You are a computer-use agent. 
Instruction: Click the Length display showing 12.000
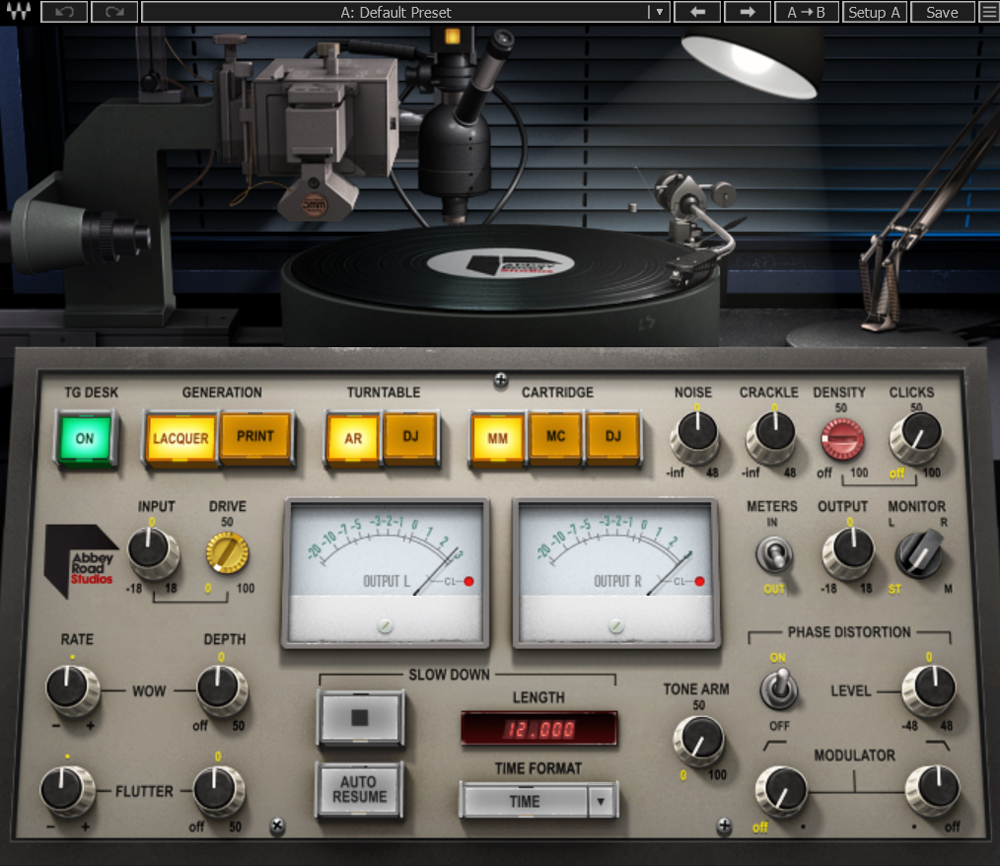click(x=539, y=728)
